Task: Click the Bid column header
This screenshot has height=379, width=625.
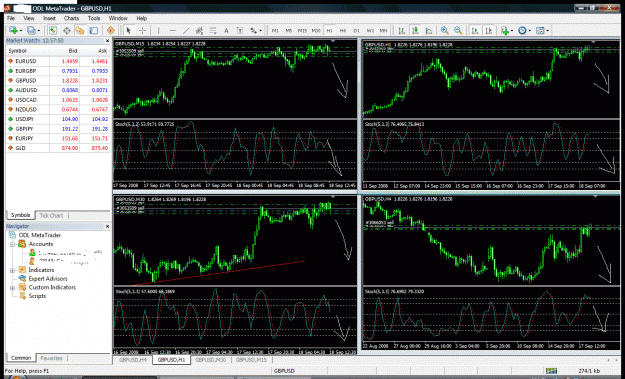Action: click(73, 51)
